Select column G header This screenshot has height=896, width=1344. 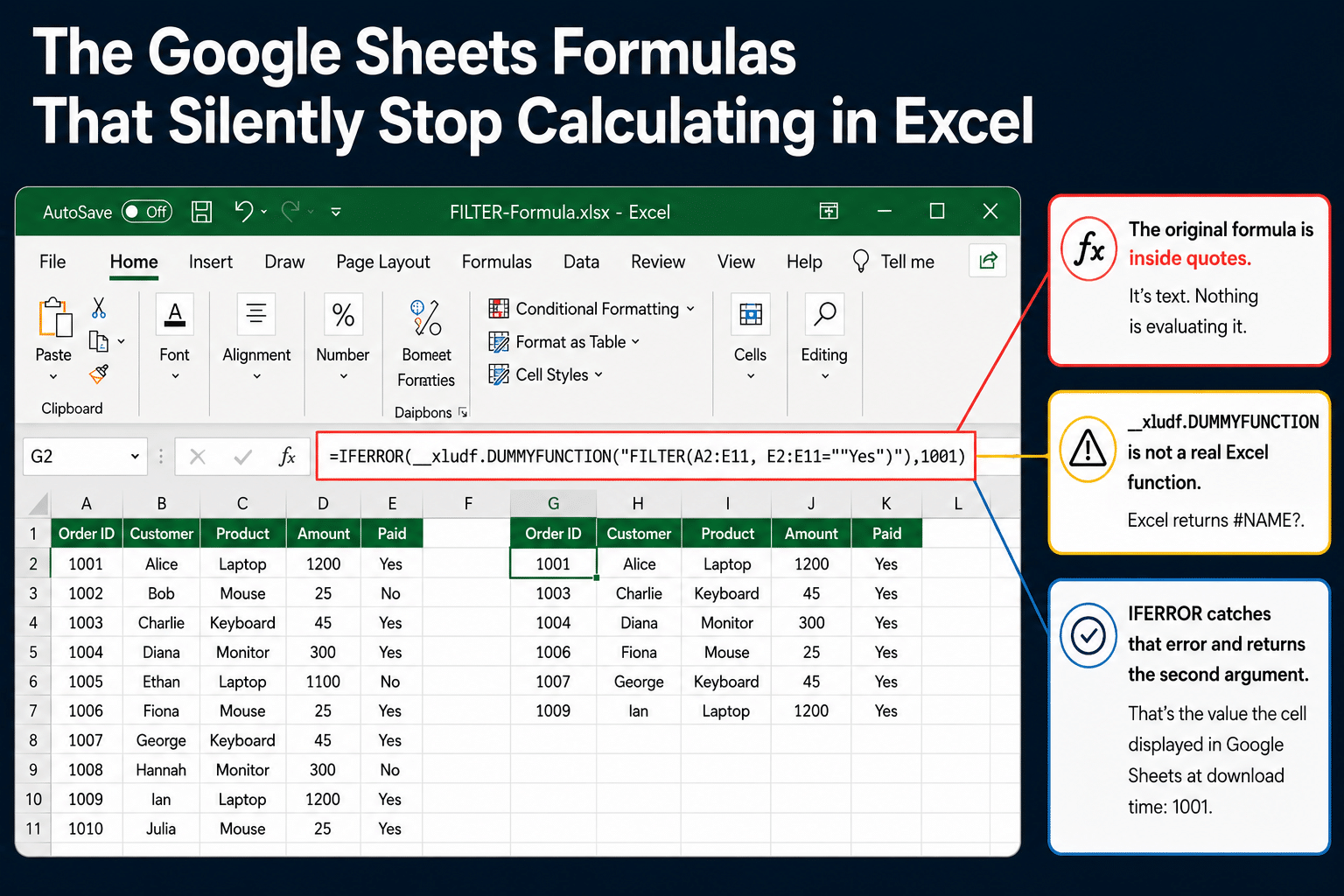[553, 503]
